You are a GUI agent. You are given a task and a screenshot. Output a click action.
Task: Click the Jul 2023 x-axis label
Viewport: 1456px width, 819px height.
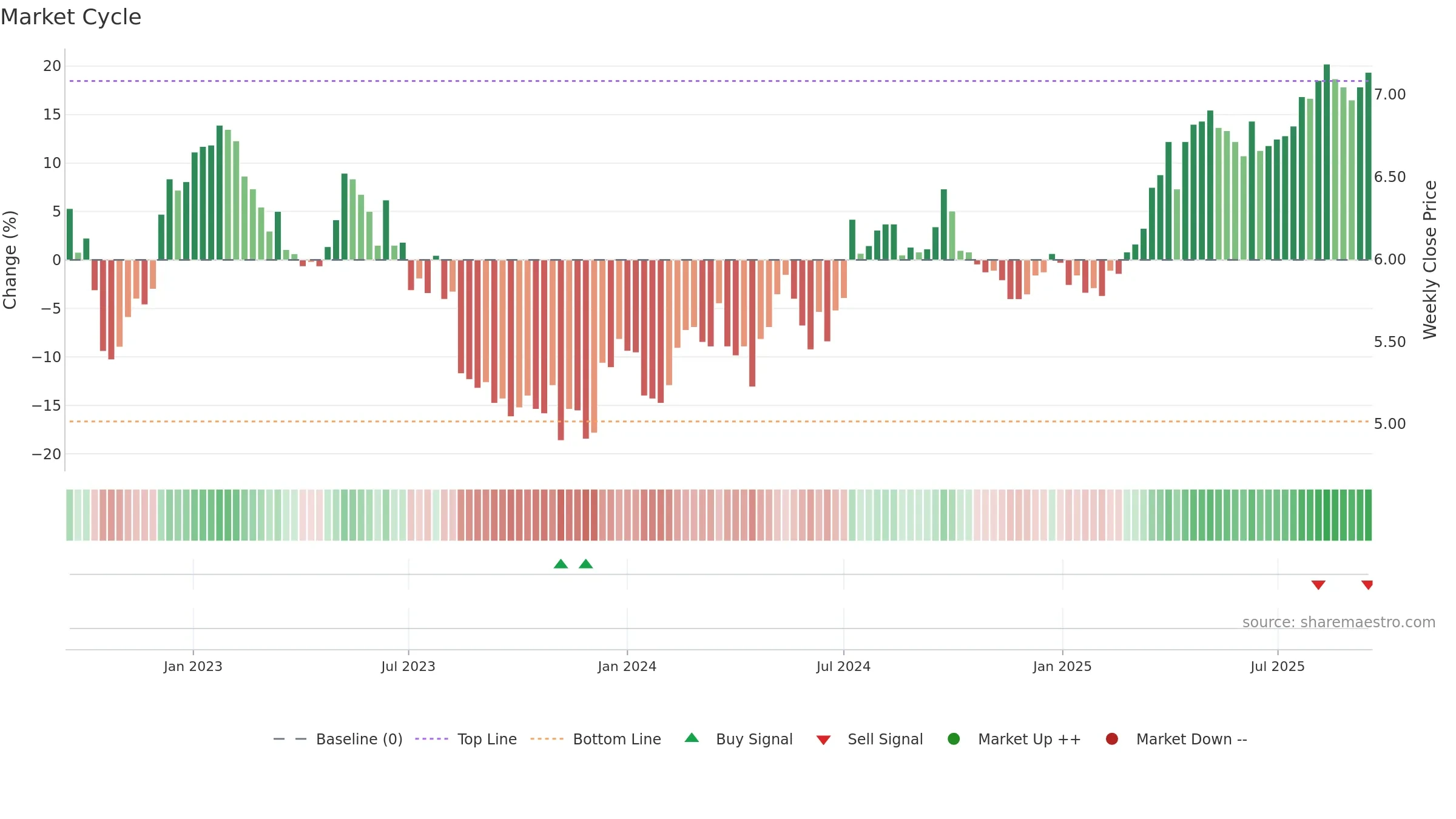[x=408, y=667]
